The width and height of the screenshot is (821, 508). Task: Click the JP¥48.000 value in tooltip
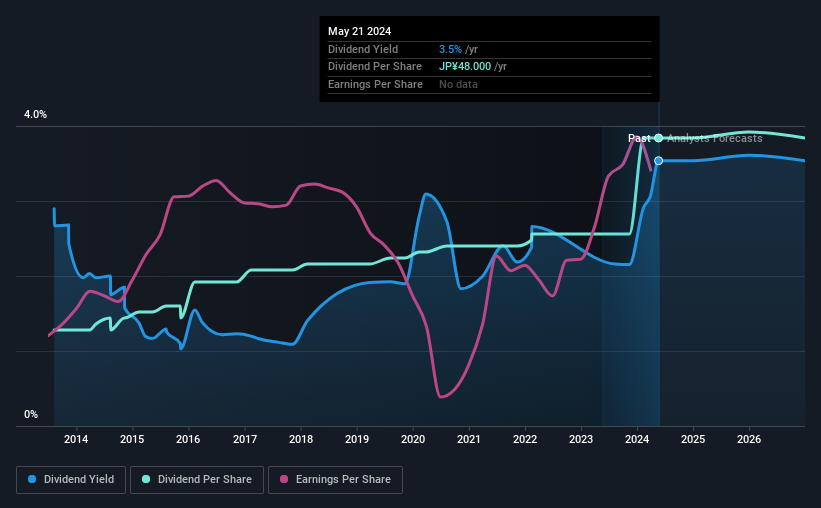pos(465,67)
